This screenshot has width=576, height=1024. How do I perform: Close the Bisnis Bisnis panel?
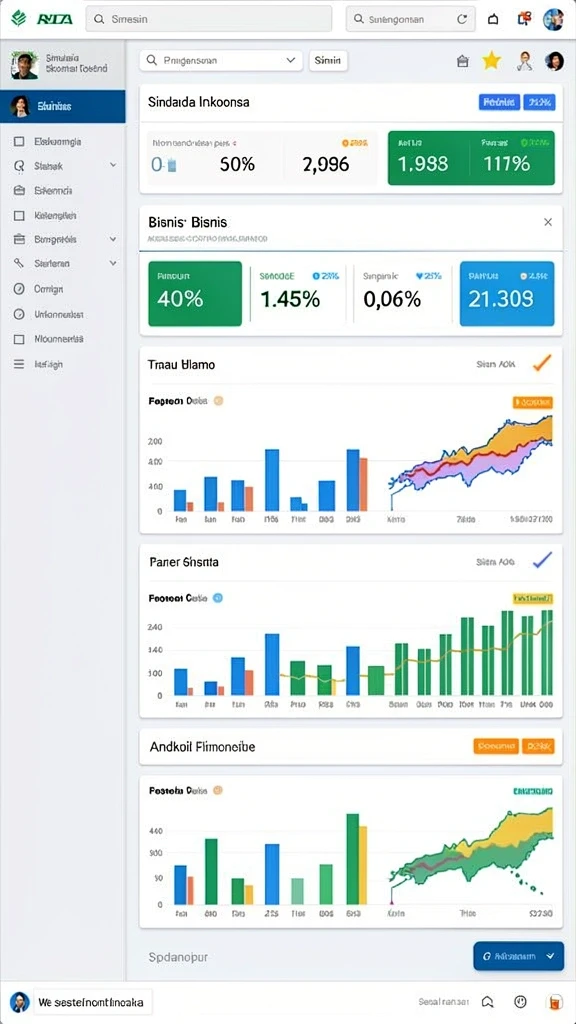pyautogui.click(x=548, y=222)
